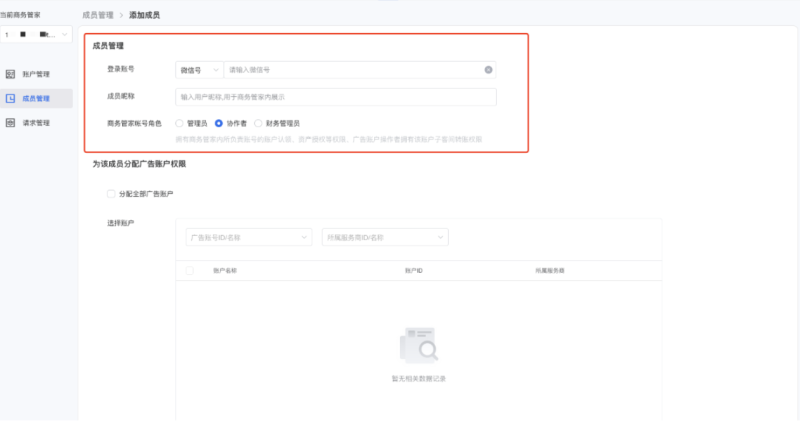Select the 管理员 role radio button
Screen dimensions: 800x425
[x=179, y=123]
